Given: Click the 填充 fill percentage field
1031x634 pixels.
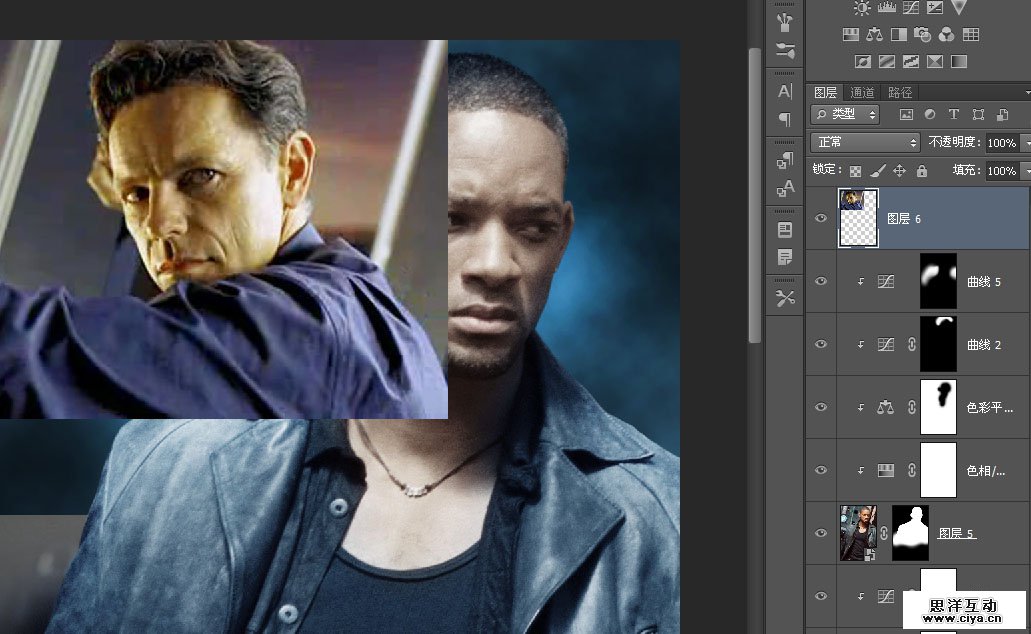Looking at the screenshot, I should (x=1001, y=171).
